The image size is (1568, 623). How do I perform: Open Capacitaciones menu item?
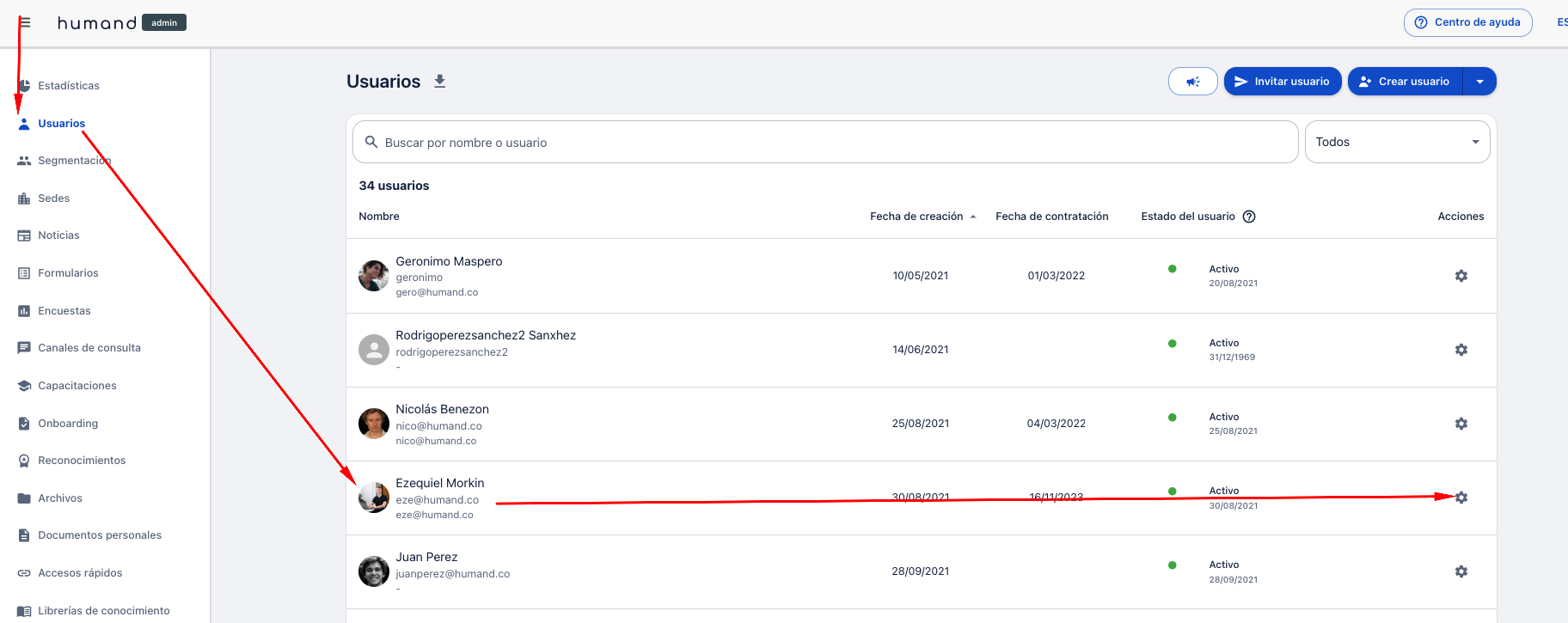pyautogui.click(x=77, y=386)
